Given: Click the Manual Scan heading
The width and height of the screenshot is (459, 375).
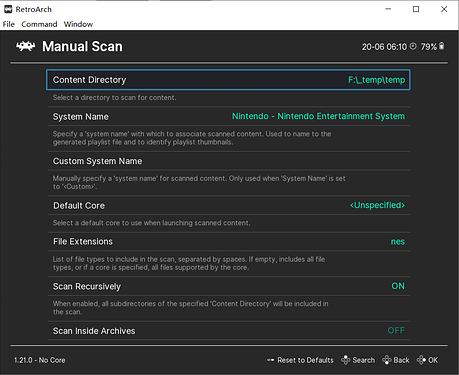Looking at the screenshot, I should [82, 46].
